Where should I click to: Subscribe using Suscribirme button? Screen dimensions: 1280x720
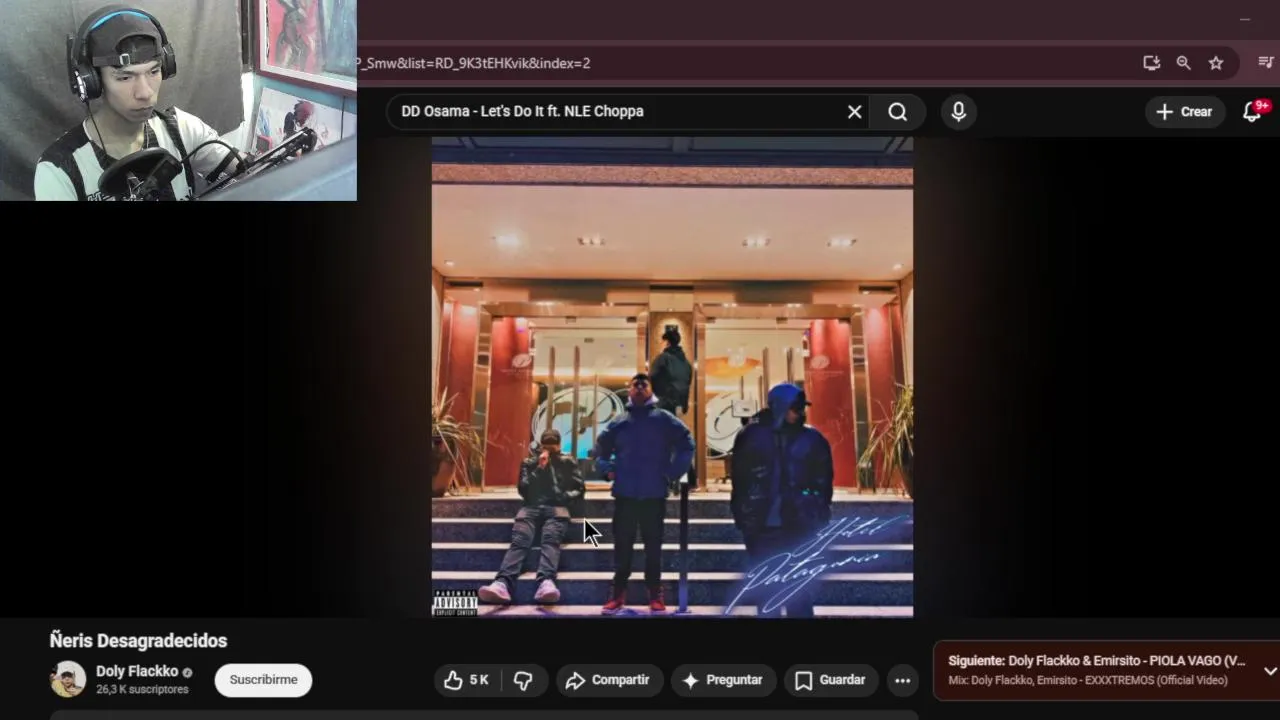[263, 680]
